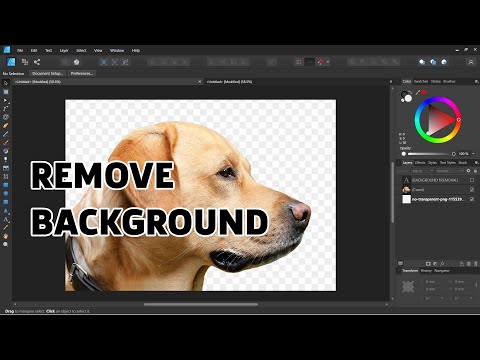Screen dimensions: 480x360
Task: Click the Document Setup button
Action: pyautogui.click(x=47, y=73)
